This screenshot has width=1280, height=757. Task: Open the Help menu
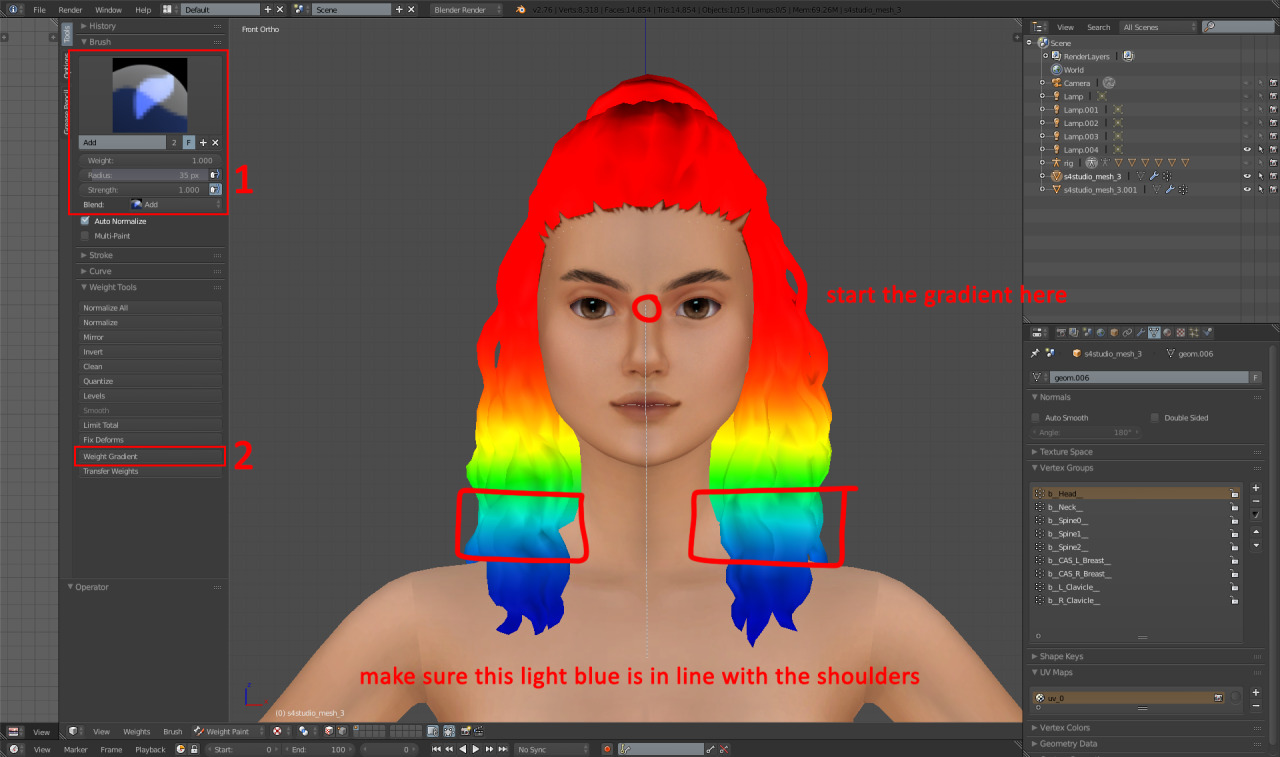click(x=143, y=9)
